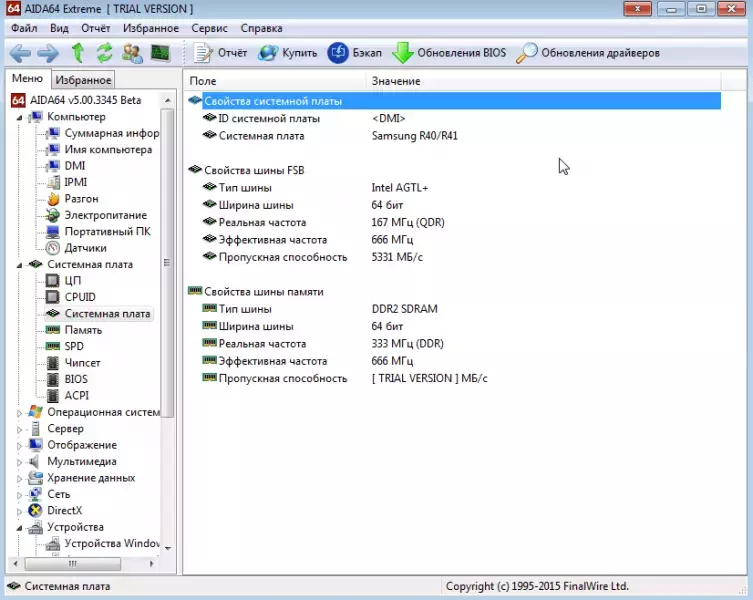
Task: Select the CPUID tree item
Action: 71,297
